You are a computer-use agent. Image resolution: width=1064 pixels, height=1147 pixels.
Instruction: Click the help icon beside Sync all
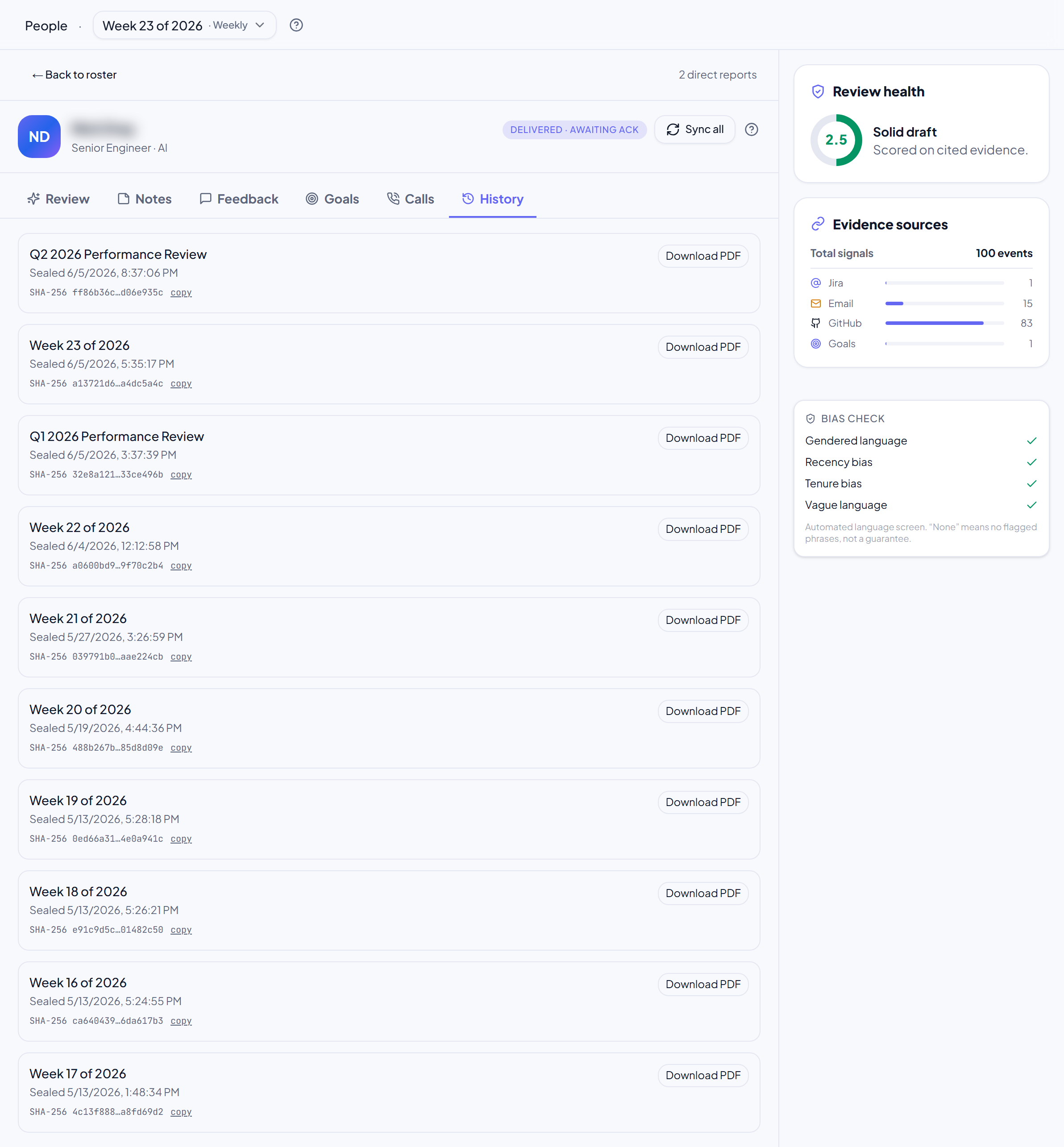(752, 129)
